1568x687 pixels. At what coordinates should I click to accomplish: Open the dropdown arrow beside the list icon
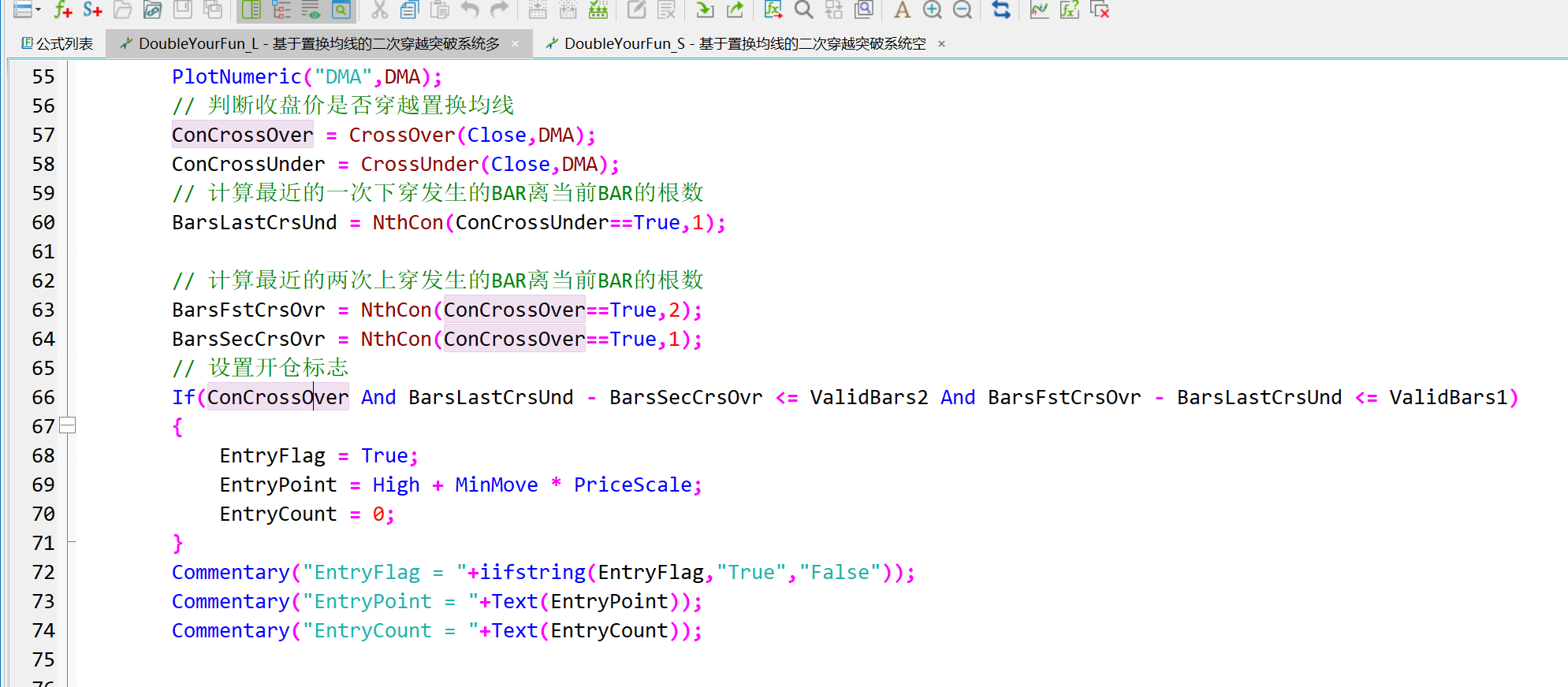click(38, 10)
